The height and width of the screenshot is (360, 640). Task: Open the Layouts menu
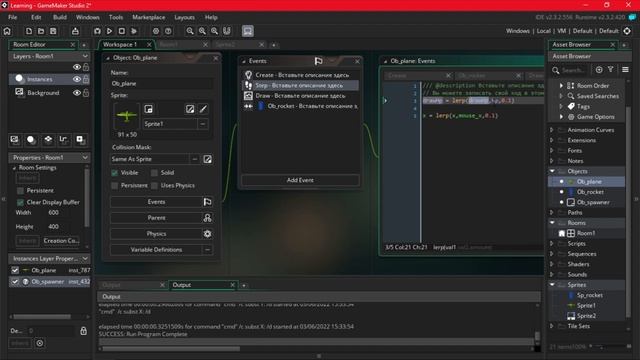point(184,17)
